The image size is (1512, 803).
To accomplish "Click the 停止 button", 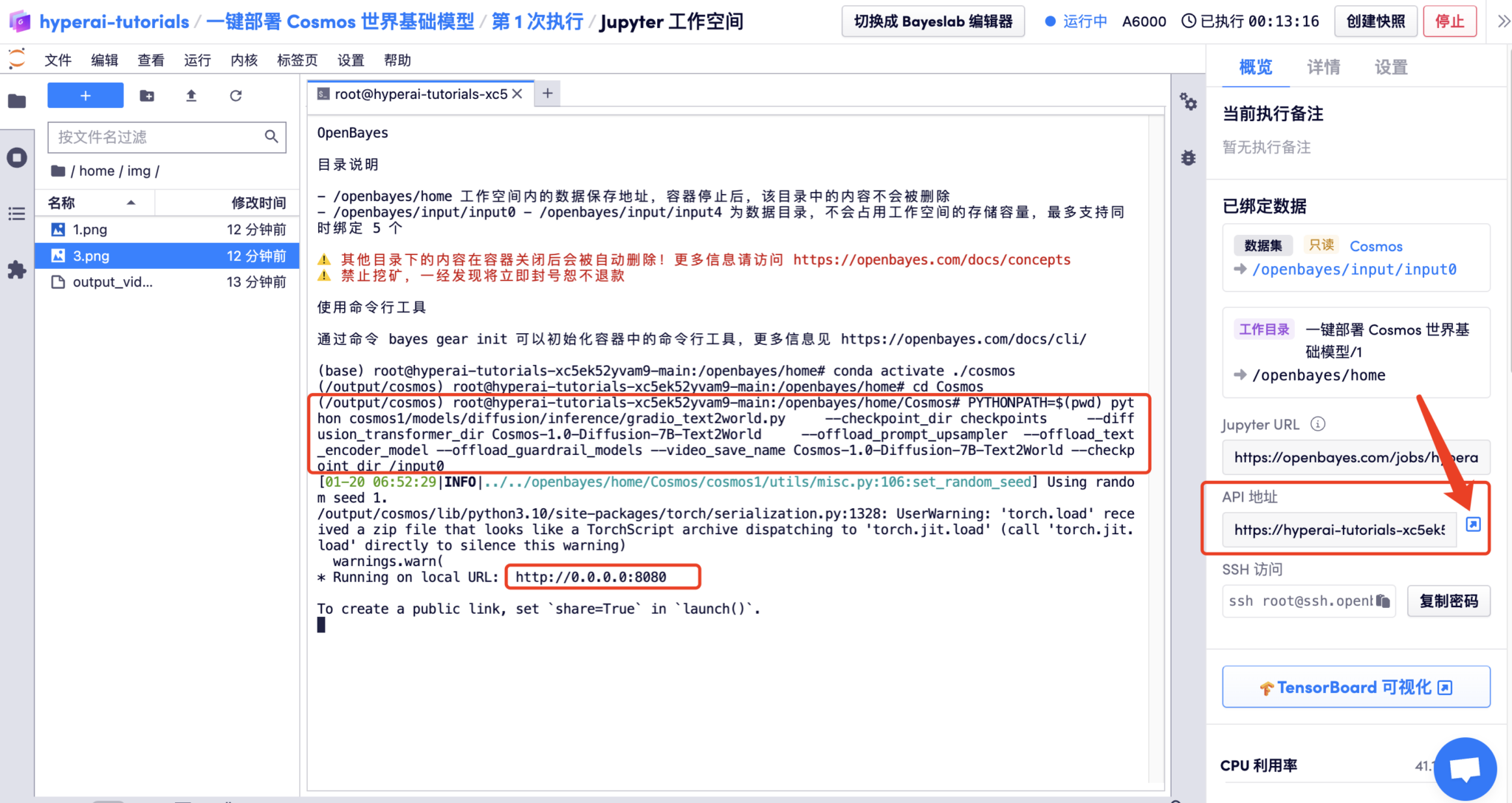I will point(1449,21).
